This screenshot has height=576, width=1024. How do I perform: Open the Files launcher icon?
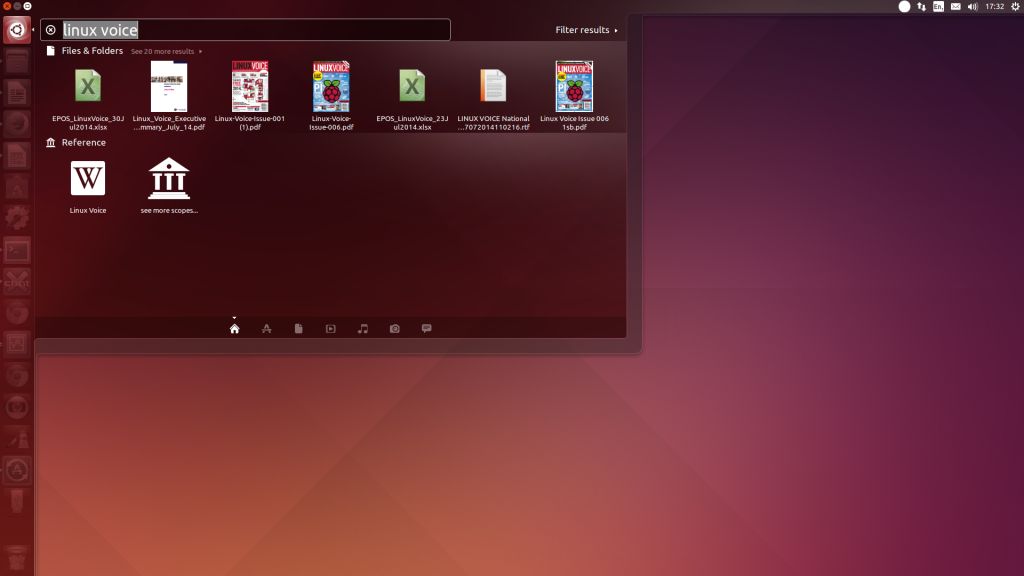coord(17,62)
